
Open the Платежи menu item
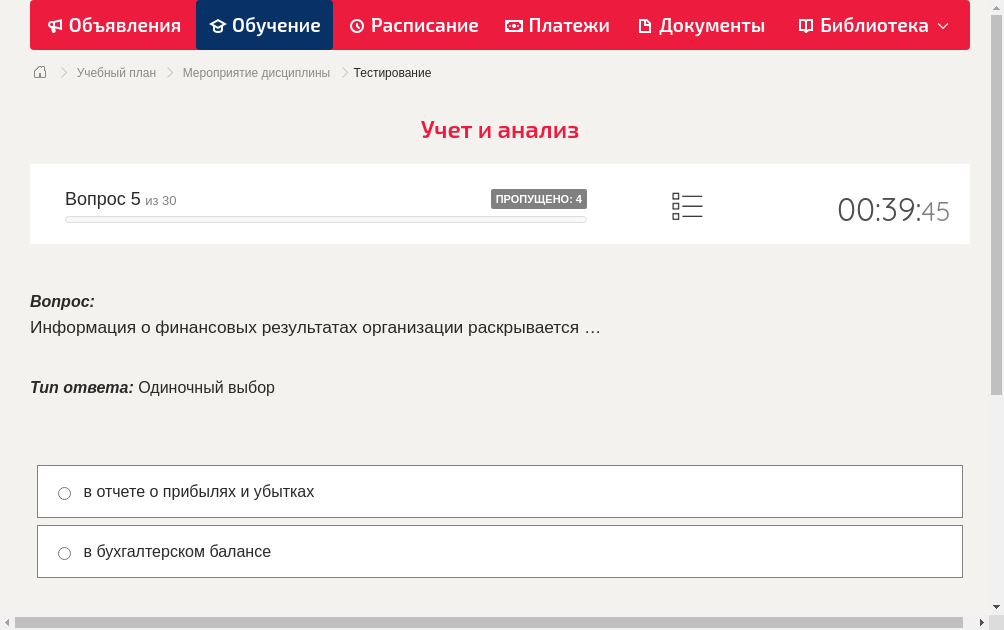[557, 25]
